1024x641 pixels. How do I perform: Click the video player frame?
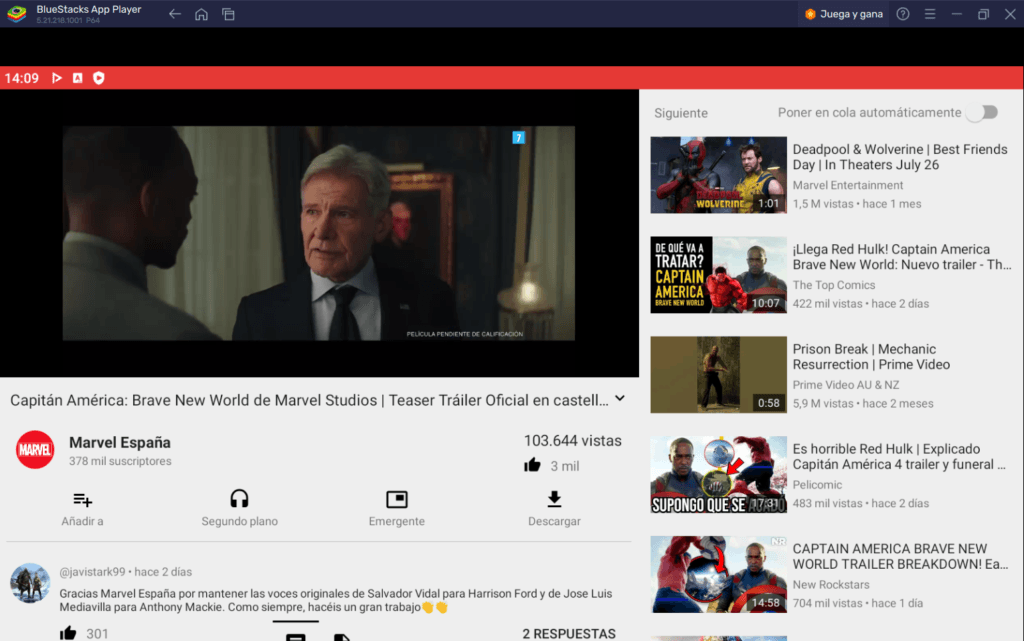[x=319, y=233]
